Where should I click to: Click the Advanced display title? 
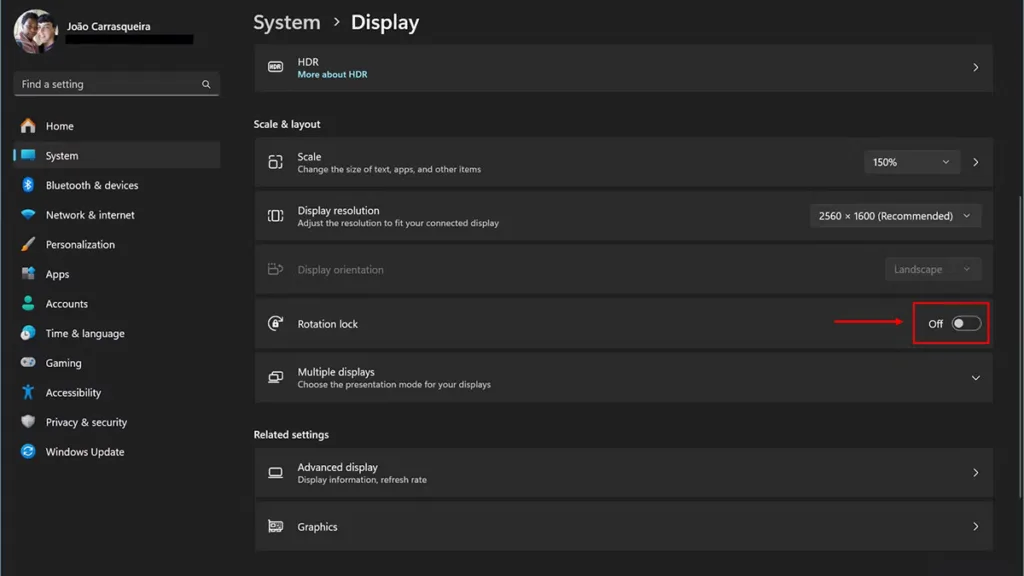[337, 467]
